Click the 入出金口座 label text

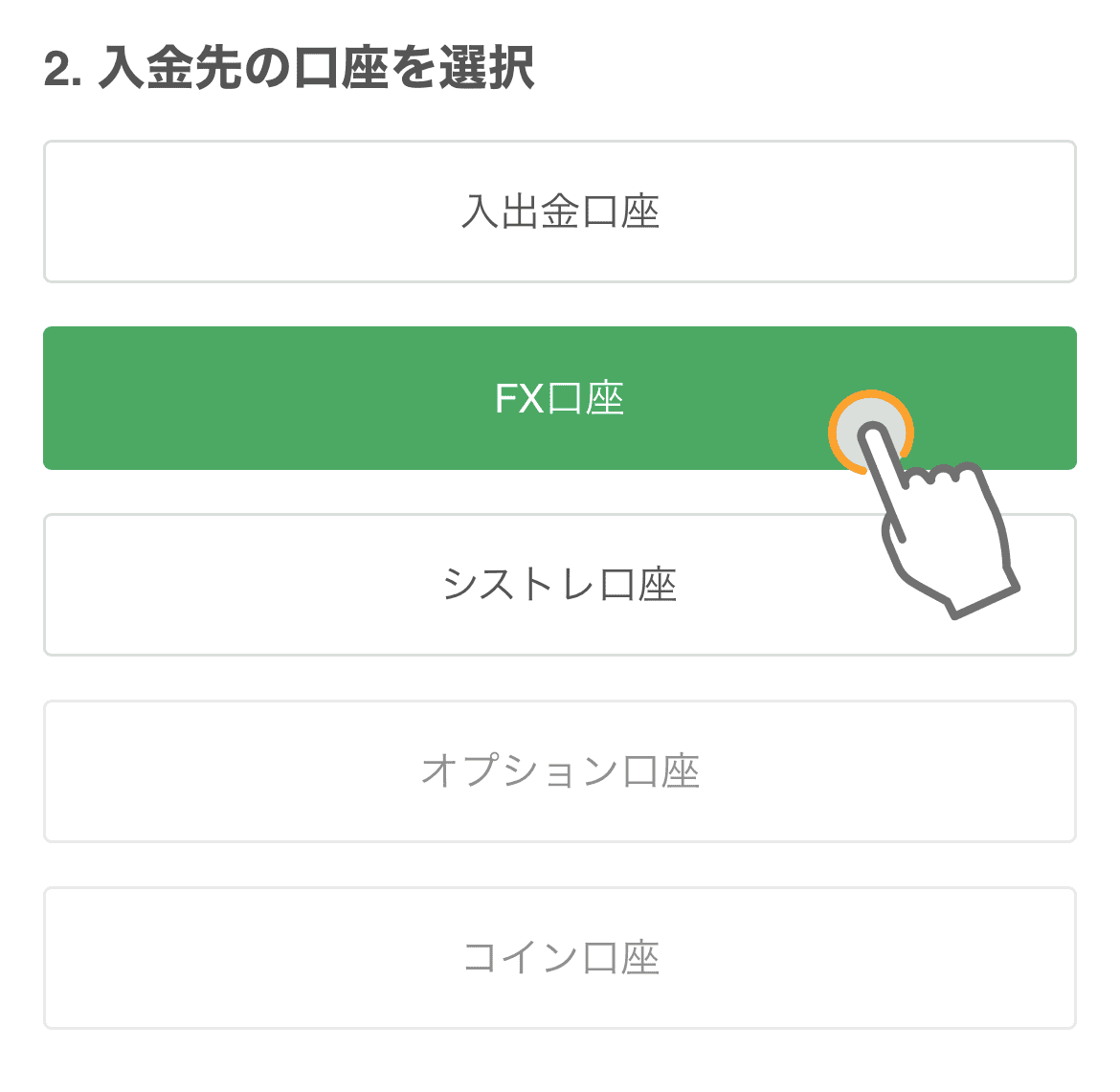[559, 212]
